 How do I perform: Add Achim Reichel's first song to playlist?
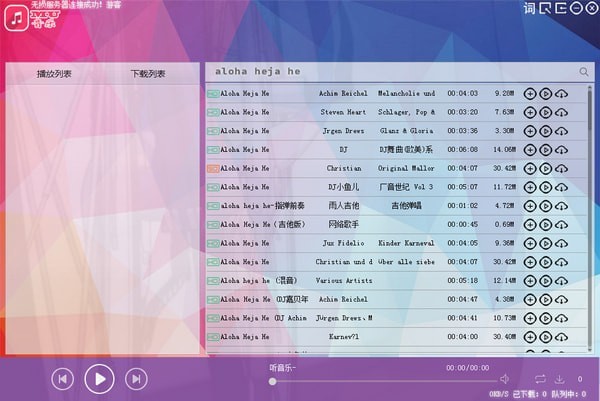pyautogui.click(x=529, y=93)
